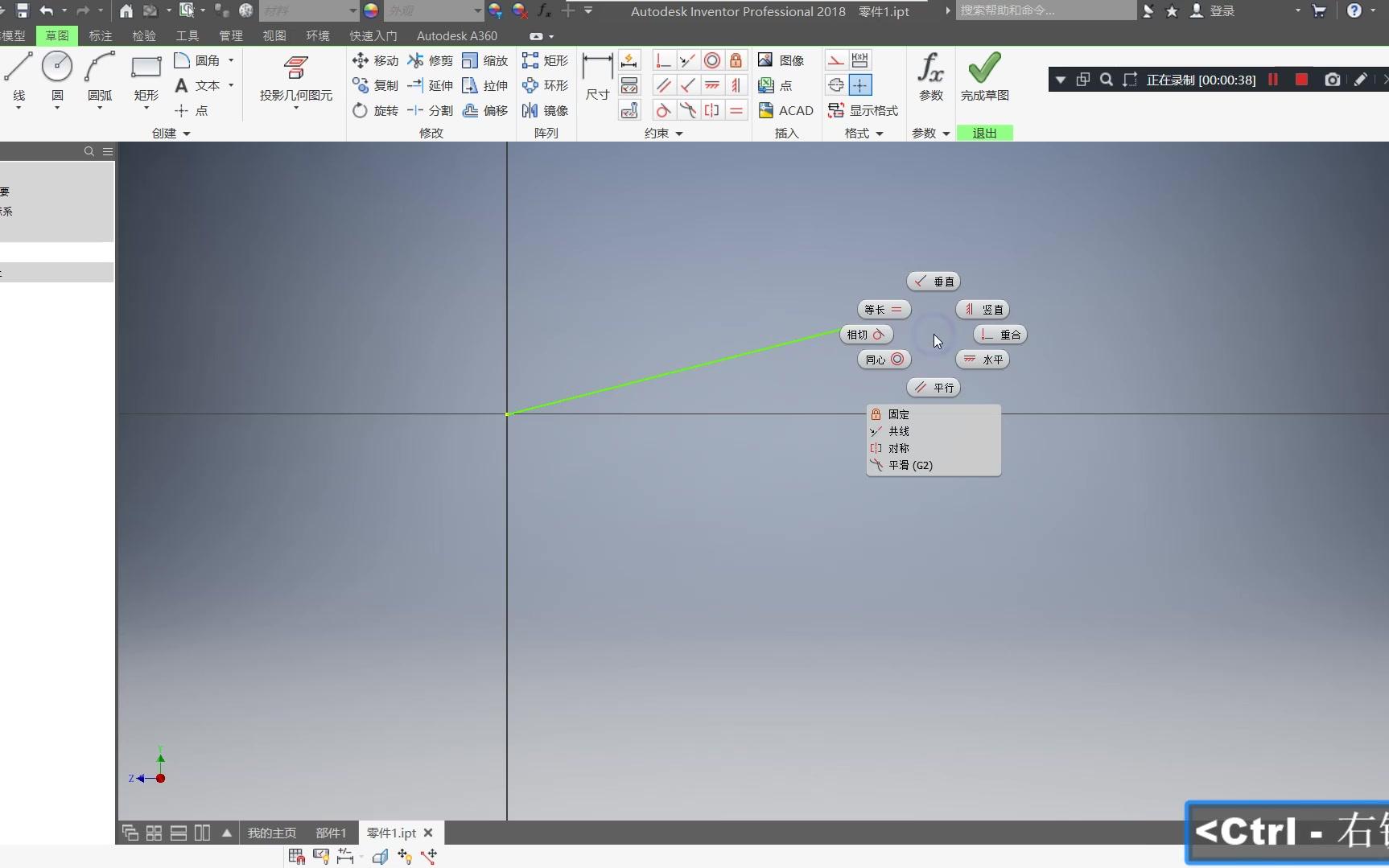This screenshot has height=868, width=1389.
Task: Open the Text (文本) dropdown arrow
Action: [x=231, y=85]
